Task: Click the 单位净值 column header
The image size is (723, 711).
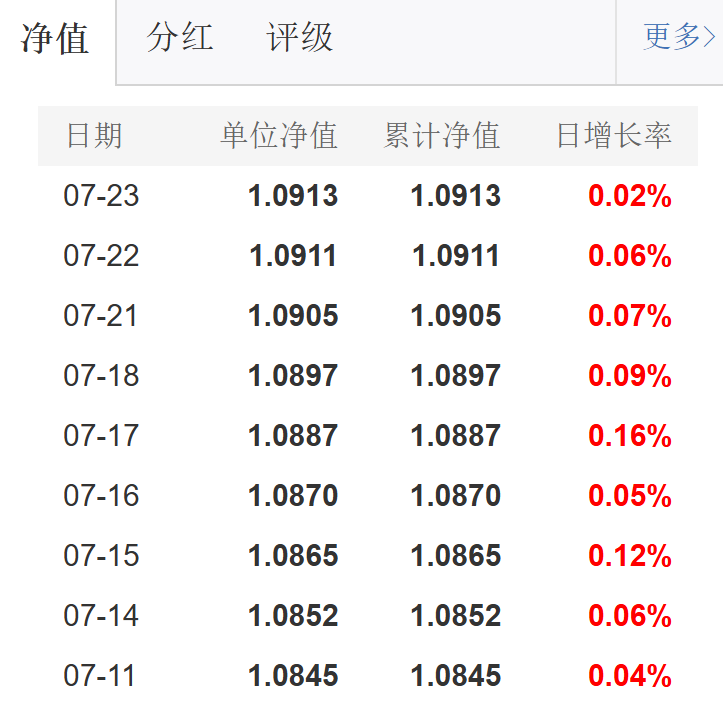Action: [x=279, y=136]
